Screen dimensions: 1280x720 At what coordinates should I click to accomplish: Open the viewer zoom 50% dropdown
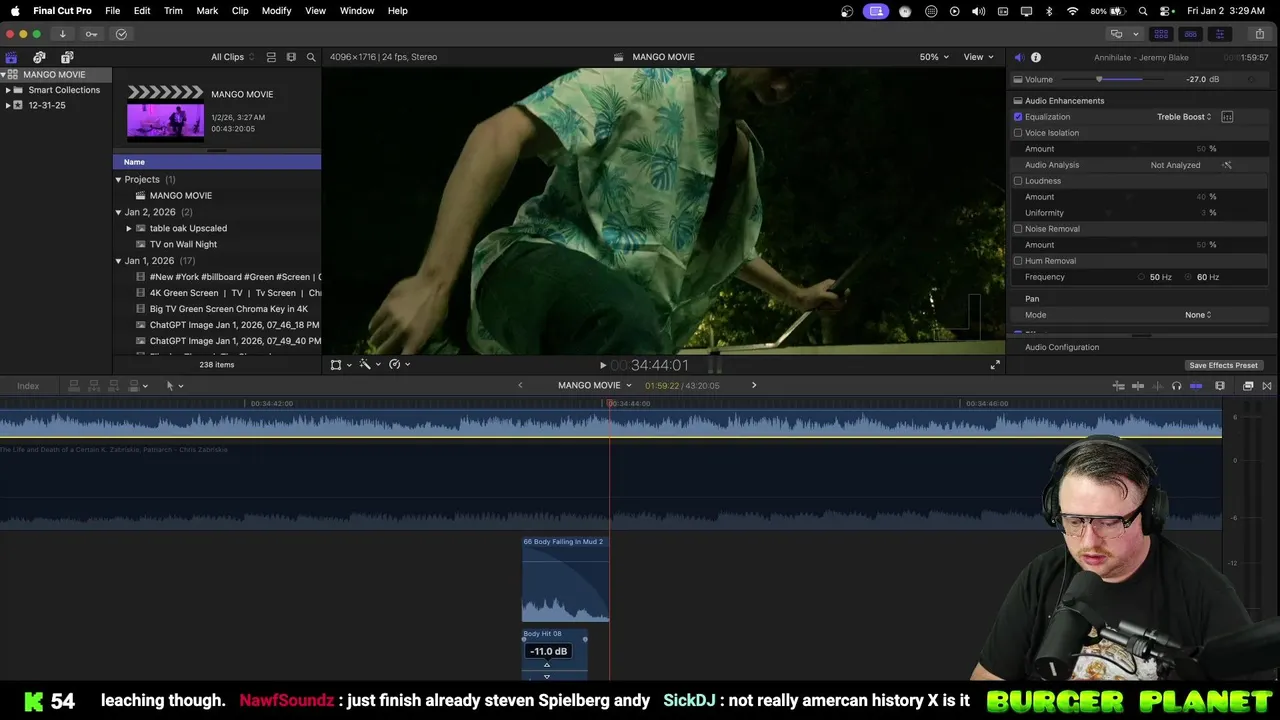(x=935, y=57)
